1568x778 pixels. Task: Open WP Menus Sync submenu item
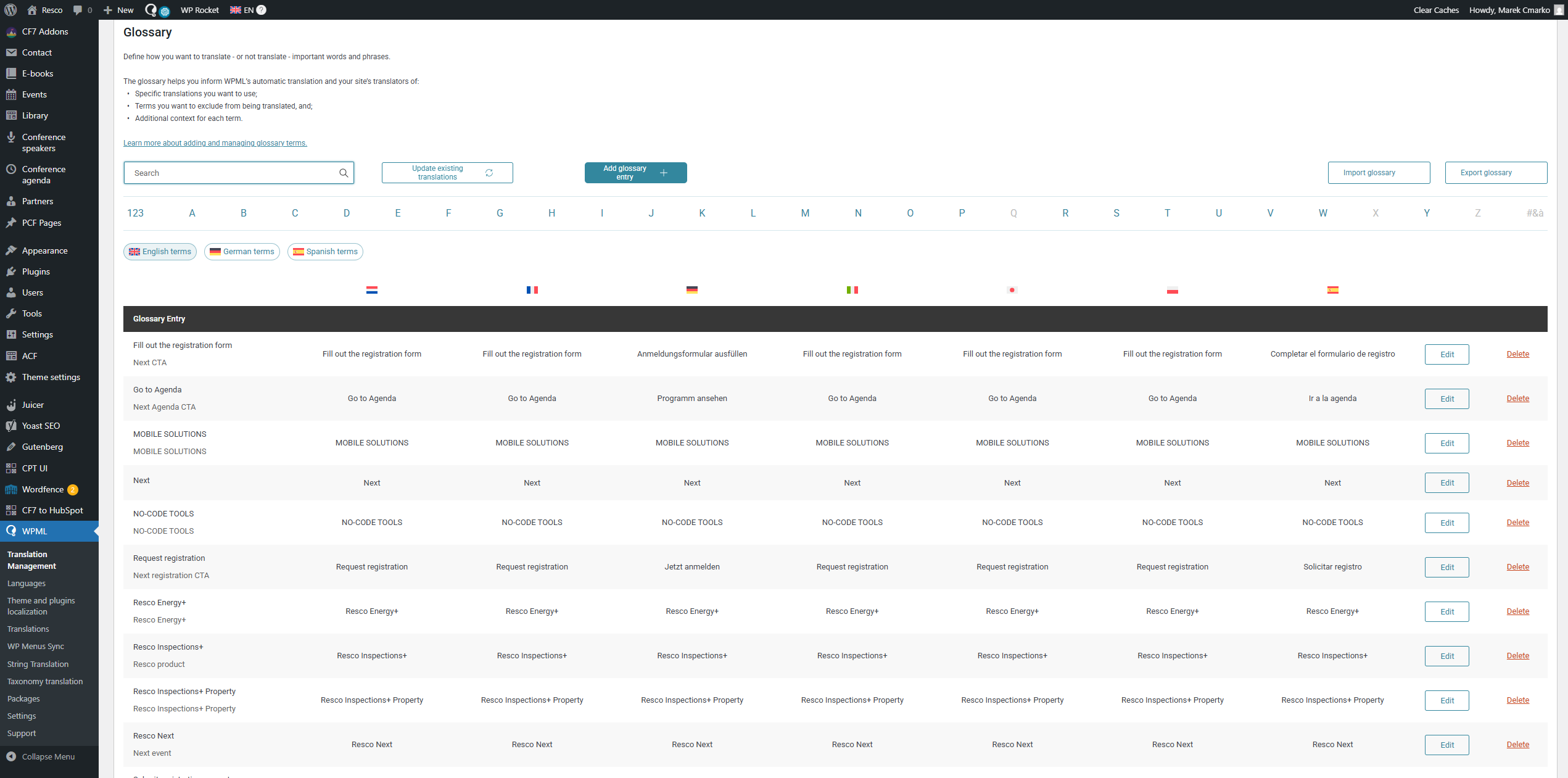(36, 646)
